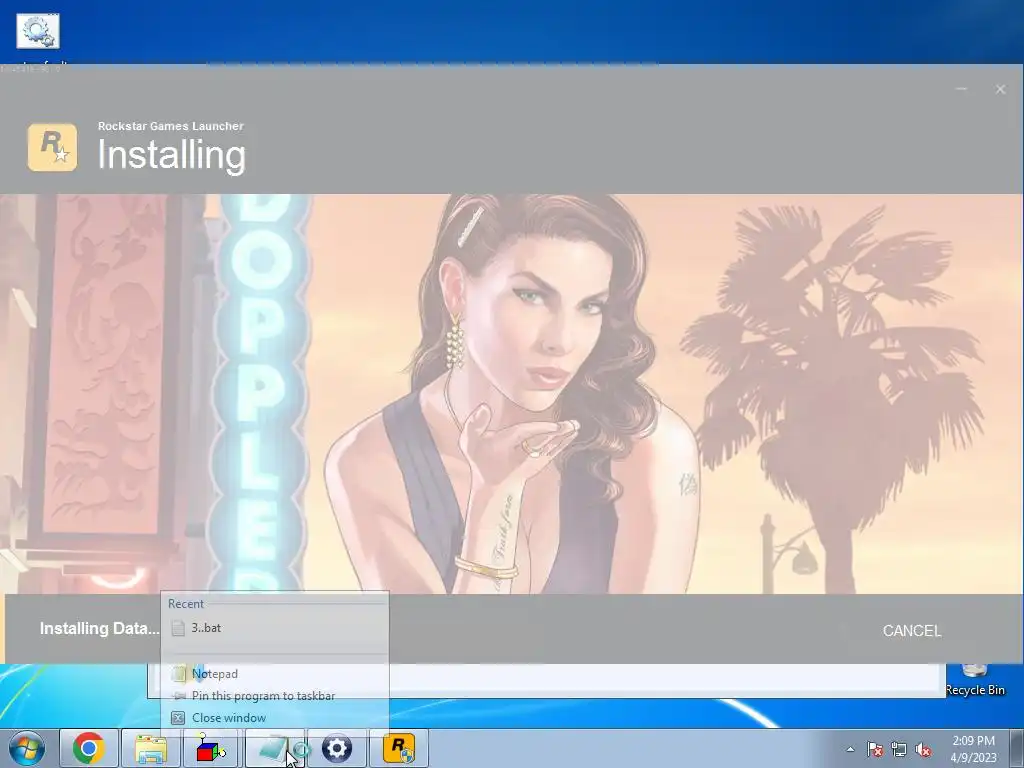
Task: Show hidden system tray icons
Action: [850, 749]
